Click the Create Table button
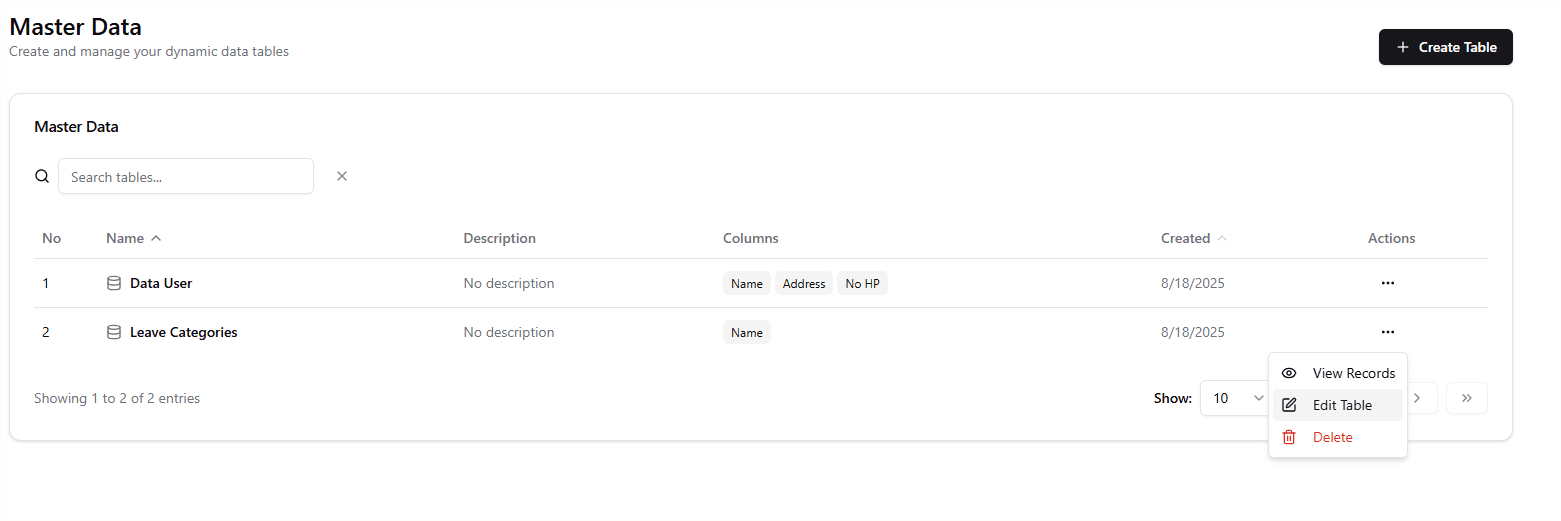The image size is (1561, 521). pos(1445,47)
